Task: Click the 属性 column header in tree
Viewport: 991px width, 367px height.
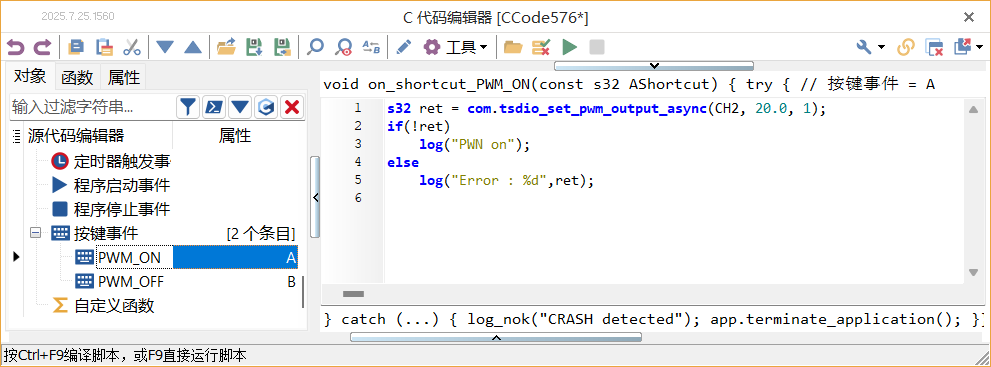Action: 235,135
